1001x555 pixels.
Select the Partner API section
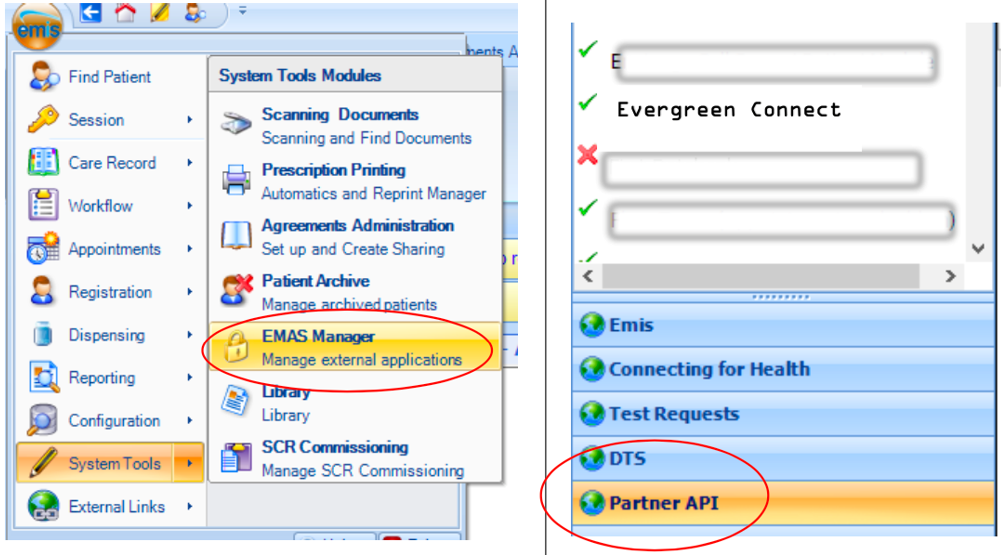[783, 503]
